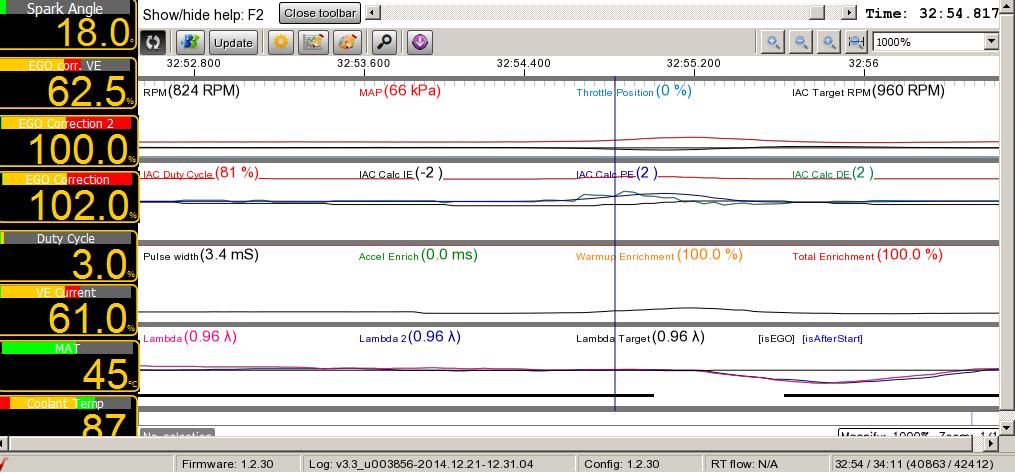Click the 32:56 time axis tick

pos(864,63)
